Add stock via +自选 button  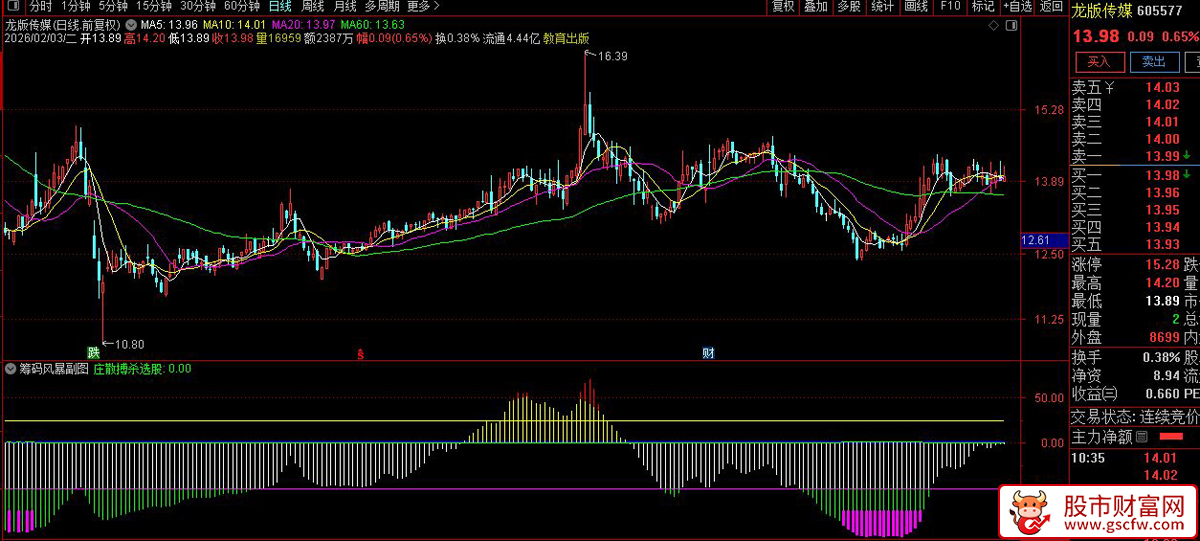point(1016,6)
